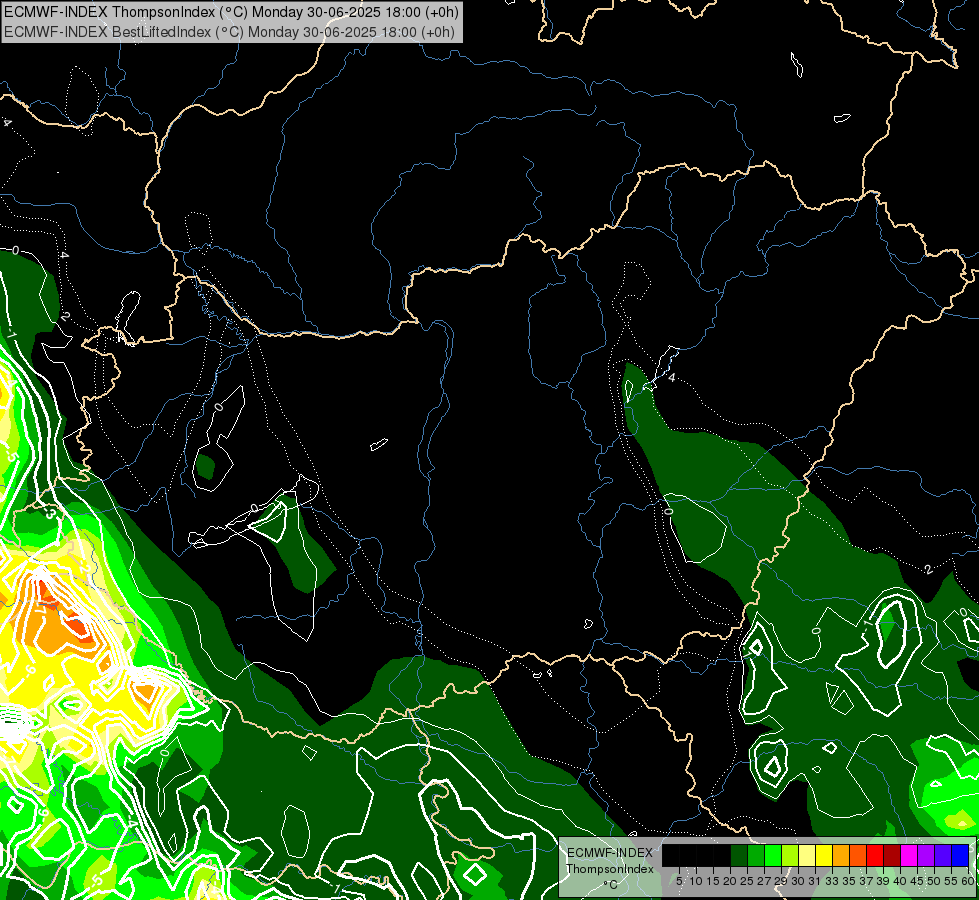Click the legend scale value 10
The image size is (979, 900).
point(696,881)
